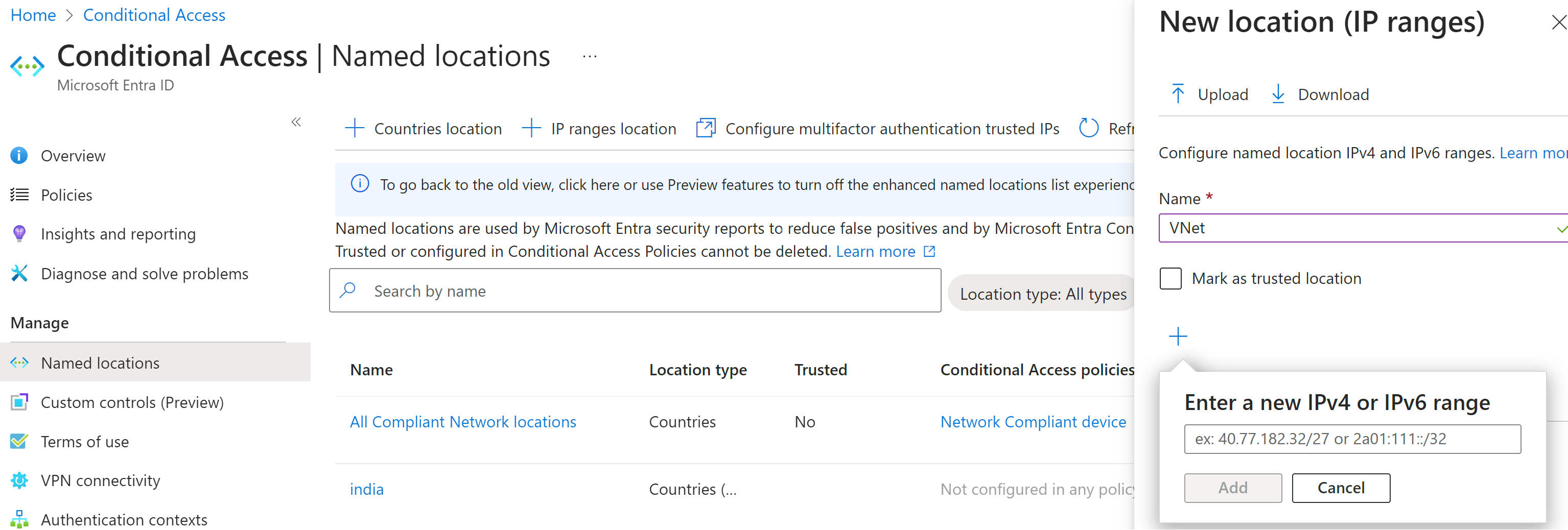Select the Refresh icon in the toolbar
1568x530 pixels.
(x=1089, y=128)
